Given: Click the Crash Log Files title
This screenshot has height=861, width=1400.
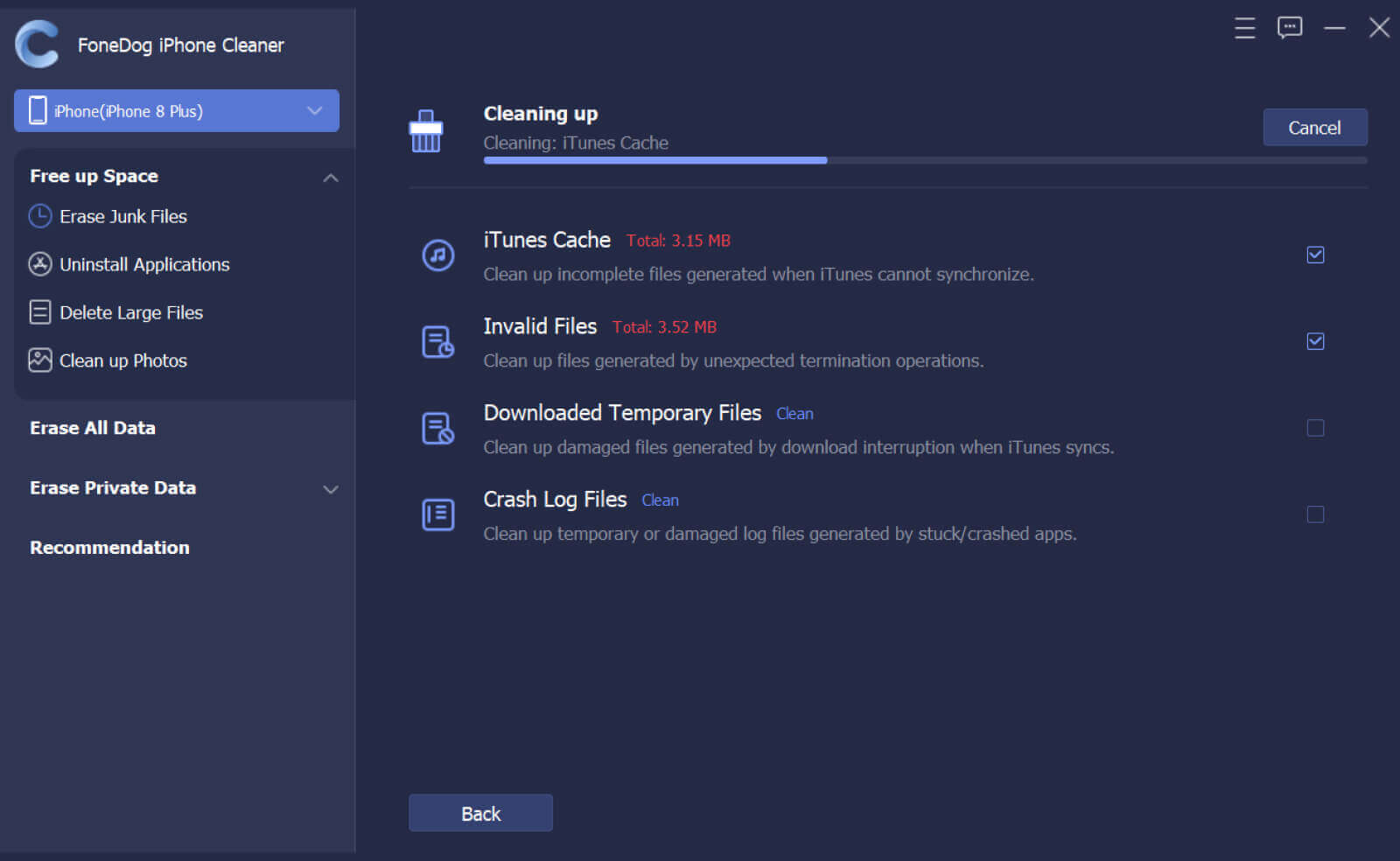Looking at the screenshot, I should [x=555, y=500].
